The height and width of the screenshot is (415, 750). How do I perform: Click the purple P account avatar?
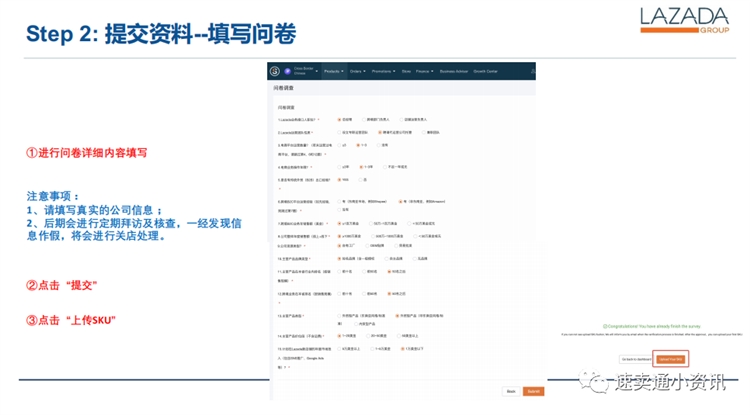coord(287,71)
